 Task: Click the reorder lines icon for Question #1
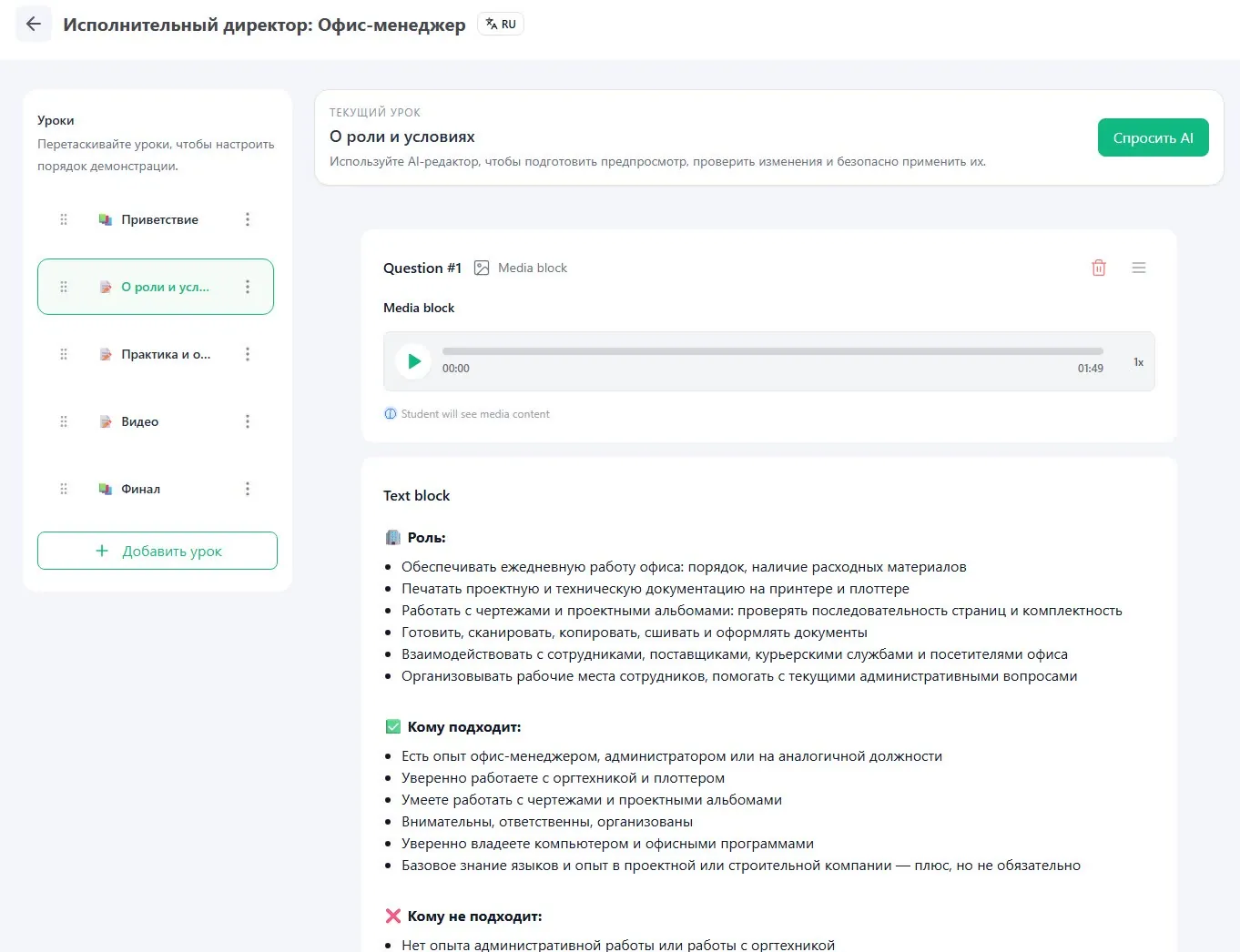pos(1139,268)
